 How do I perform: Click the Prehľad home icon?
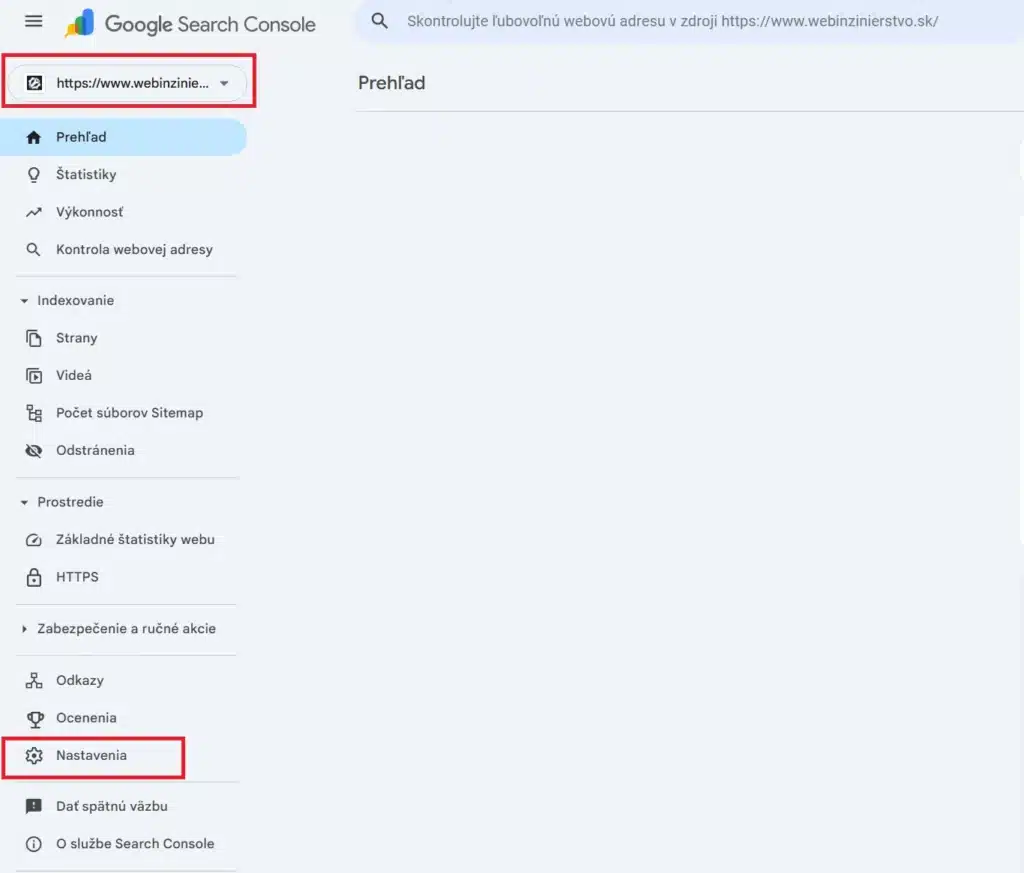pyautogui.click(x=34, y=136)
